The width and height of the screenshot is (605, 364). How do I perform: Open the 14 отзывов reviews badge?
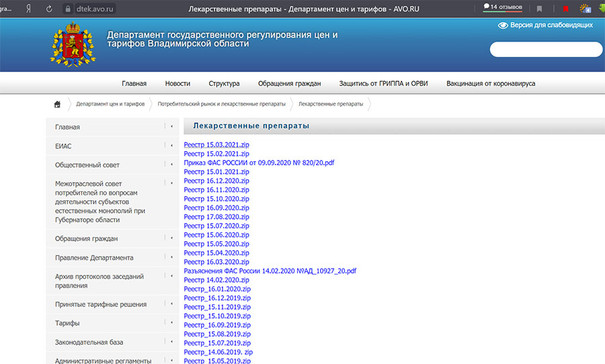503,7
